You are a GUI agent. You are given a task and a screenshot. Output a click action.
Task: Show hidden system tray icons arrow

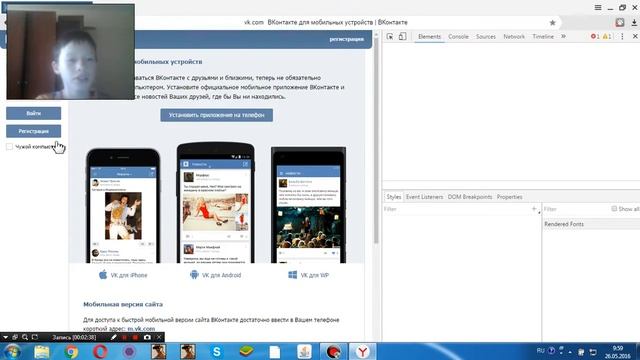[x=570, y=351]
